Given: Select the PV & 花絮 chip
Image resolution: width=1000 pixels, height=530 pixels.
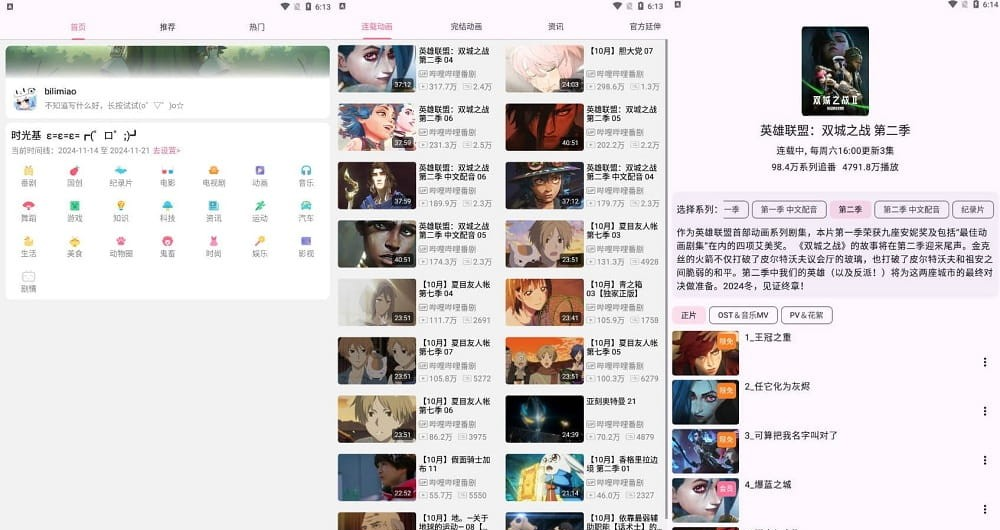Looking at the screenshot, I should 806,315.
